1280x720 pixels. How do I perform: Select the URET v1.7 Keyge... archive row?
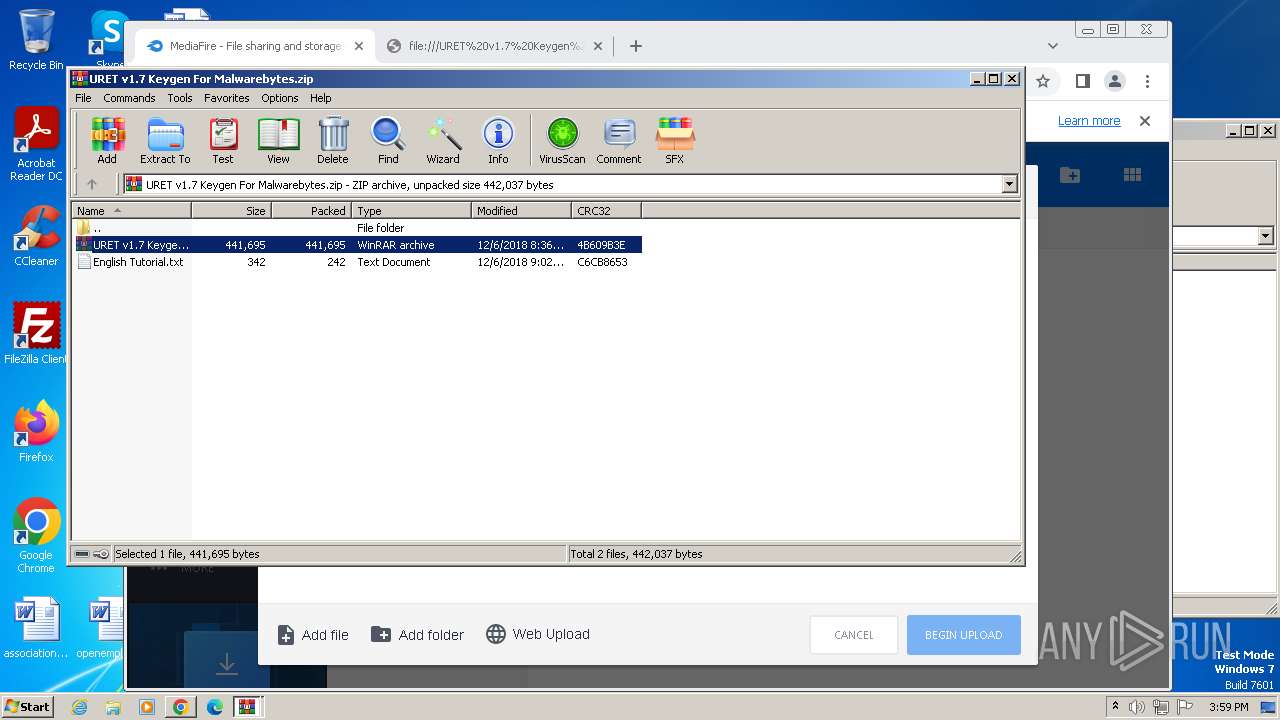point(356,245)
